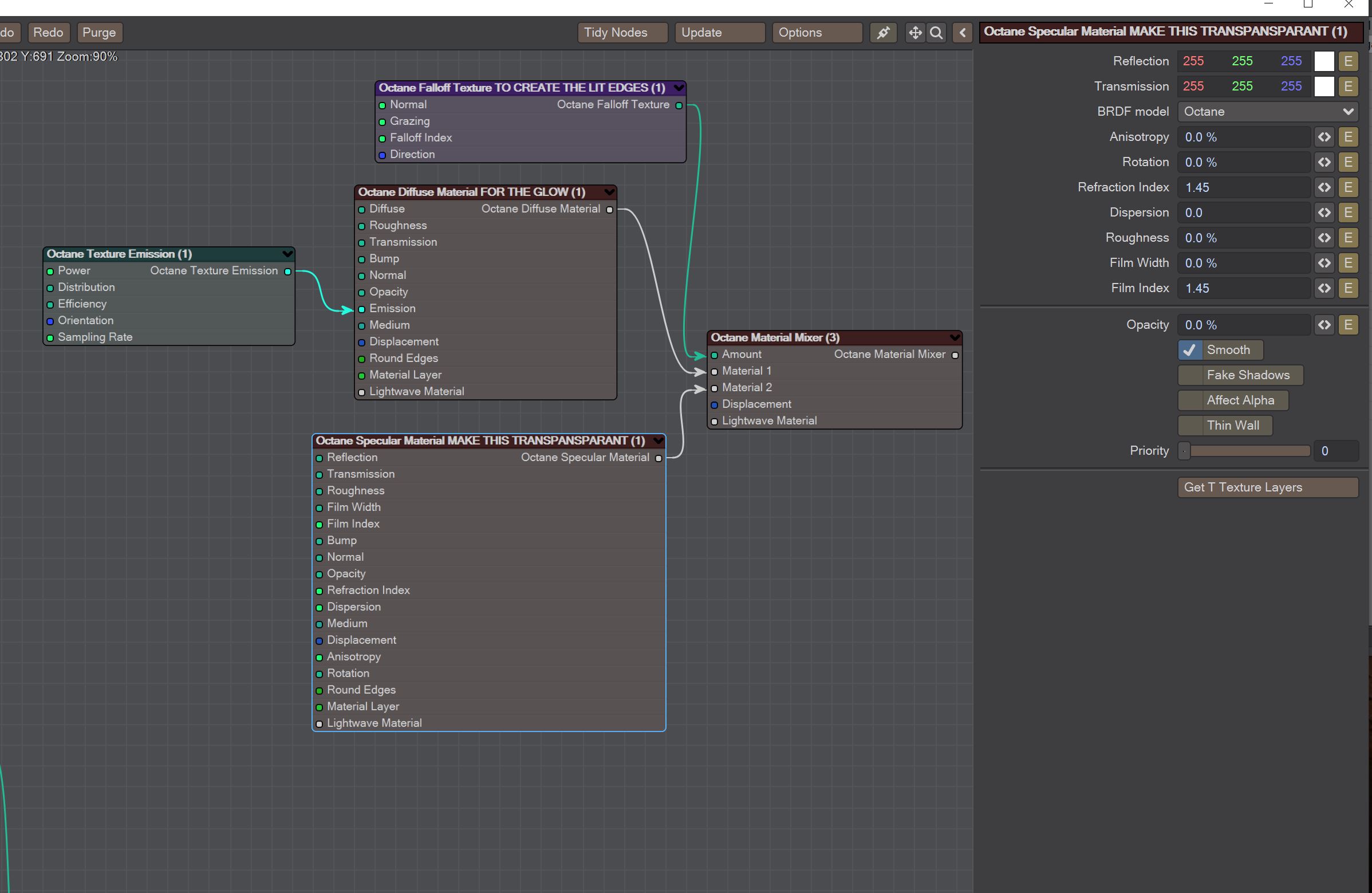Click the arrows icon beside Roughness
This screenshot has height=893, width=1372.
pos(1324,238)
